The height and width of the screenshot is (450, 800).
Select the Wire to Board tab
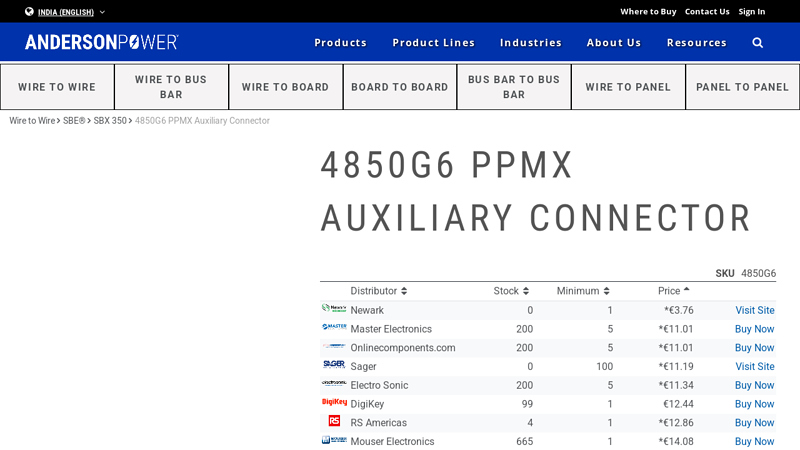[286, 87]
